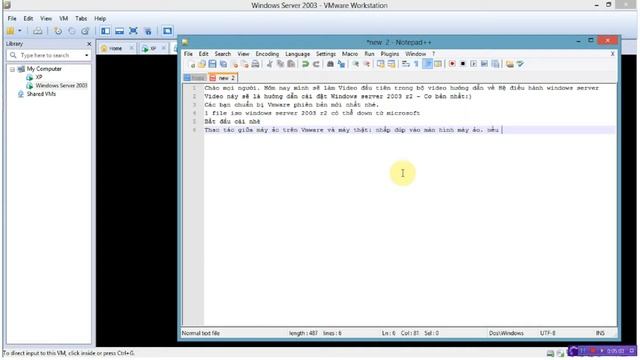
Task: Open the dropdown arrow beside VMware power button
Action: (19, 31)
